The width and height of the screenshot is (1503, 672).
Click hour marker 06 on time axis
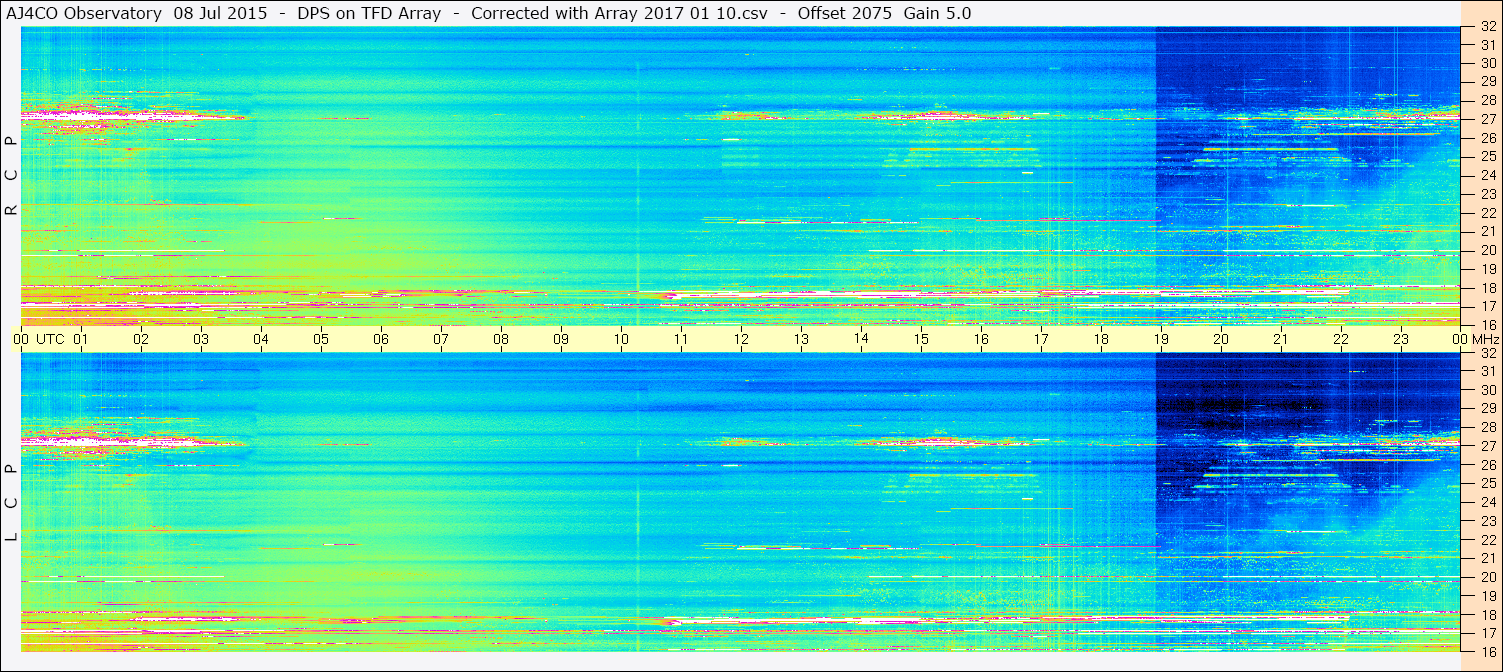pyautogui.click(x=381, y=339)
